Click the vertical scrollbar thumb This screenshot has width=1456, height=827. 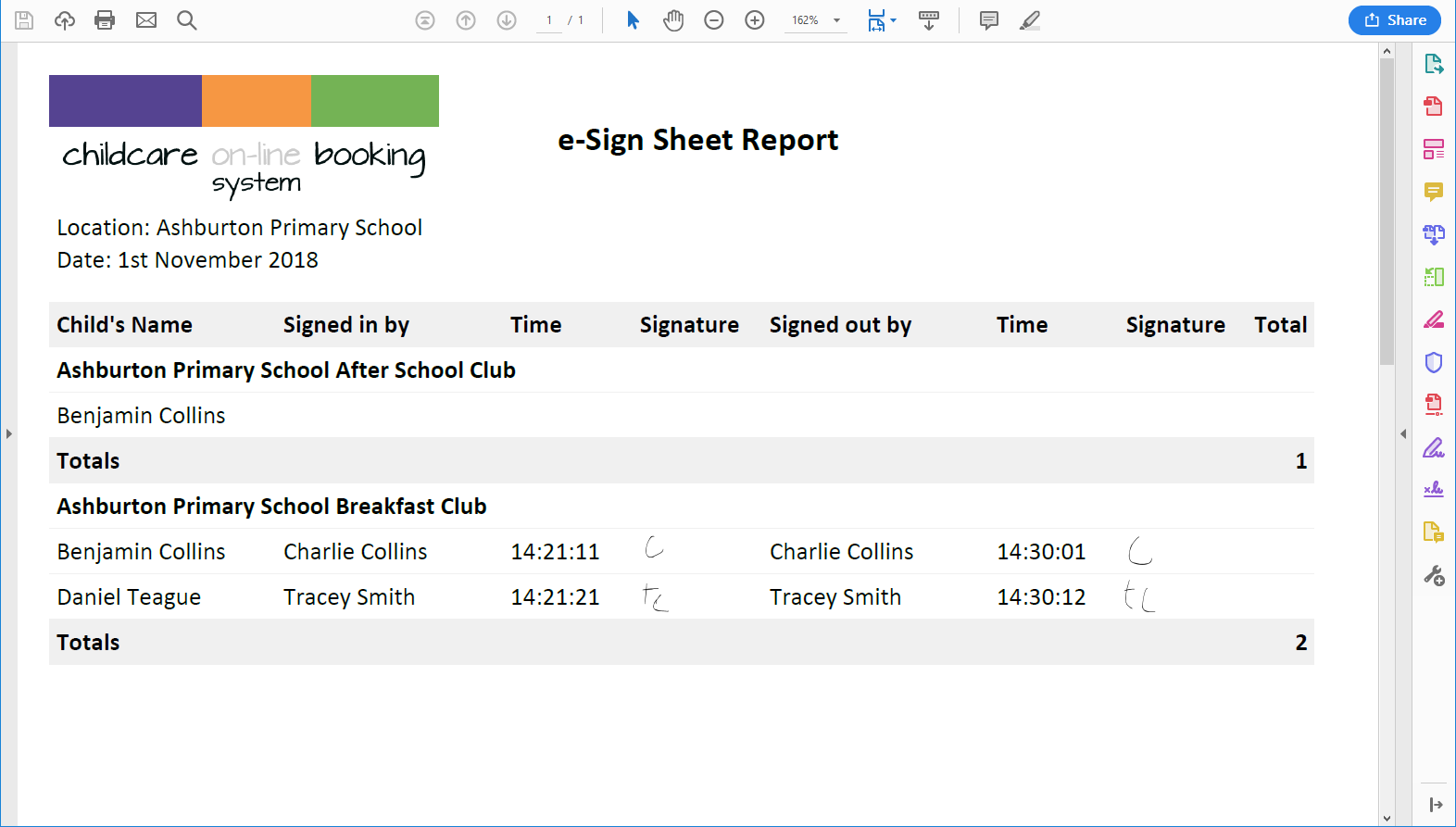point(1387,211)
